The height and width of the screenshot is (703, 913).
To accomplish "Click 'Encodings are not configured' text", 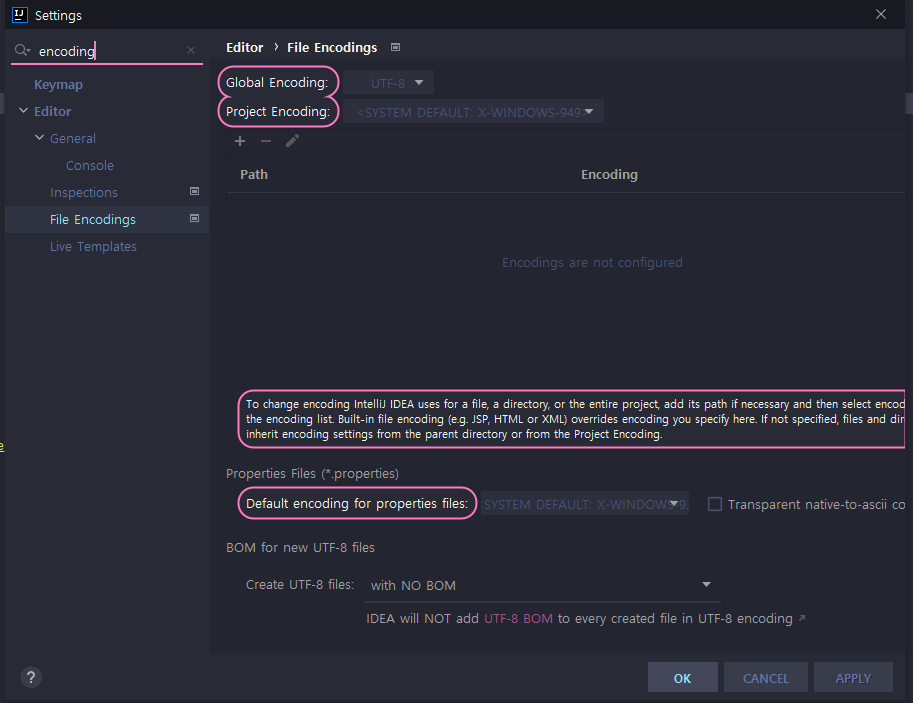I will coord(592,263).
